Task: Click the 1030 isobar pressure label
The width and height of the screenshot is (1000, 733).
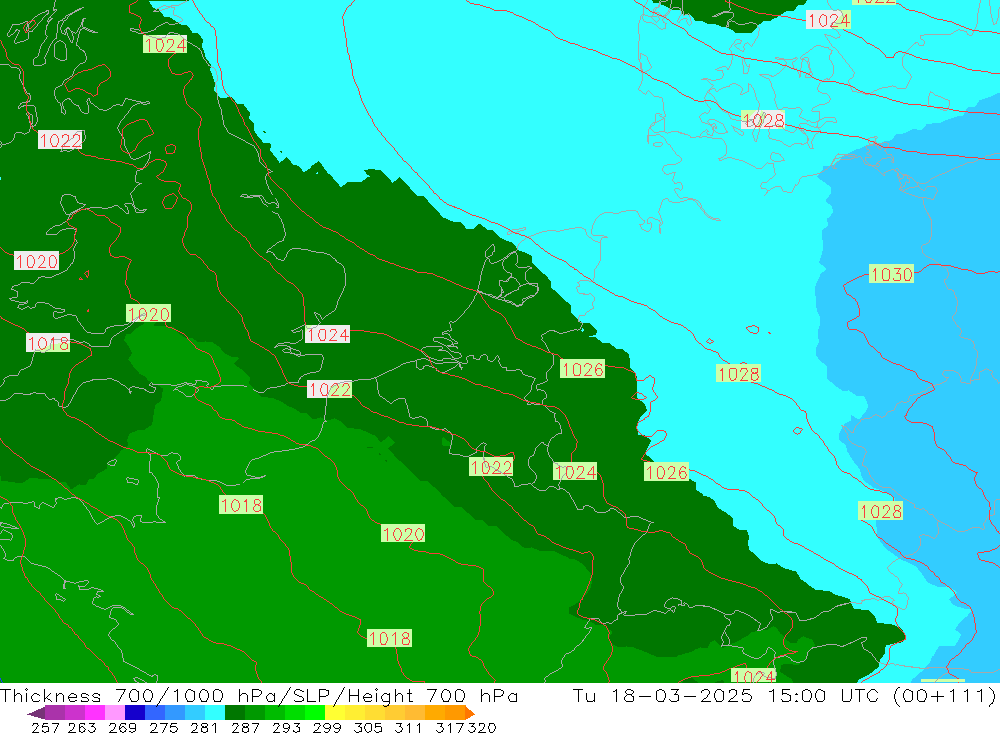Action: point(891,274)
